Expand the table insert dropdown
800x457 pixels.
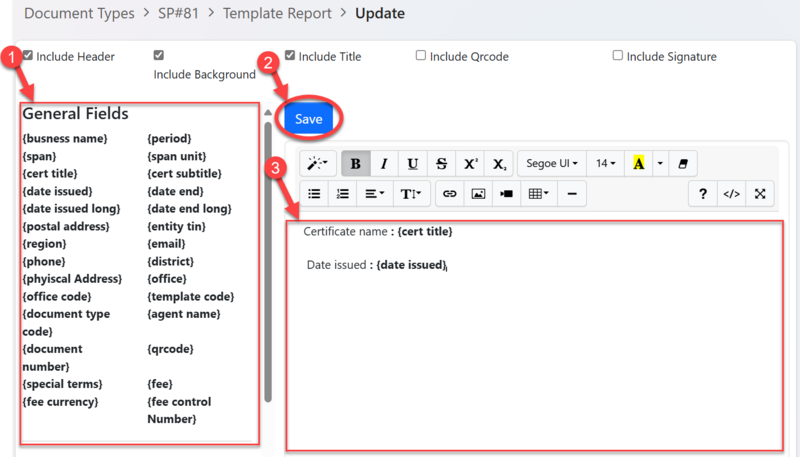pyautogui.click(x=538, y=194)
